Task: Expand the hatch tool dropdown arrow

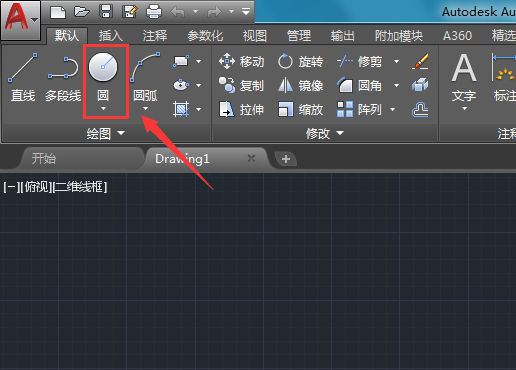Action: 199,109
